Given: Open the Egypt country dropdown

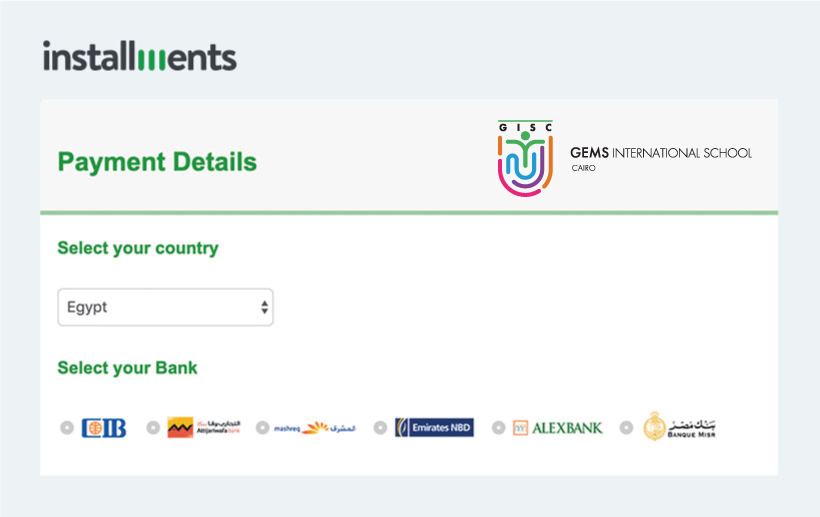Looking at the screenshot, I should coord(165,307).
